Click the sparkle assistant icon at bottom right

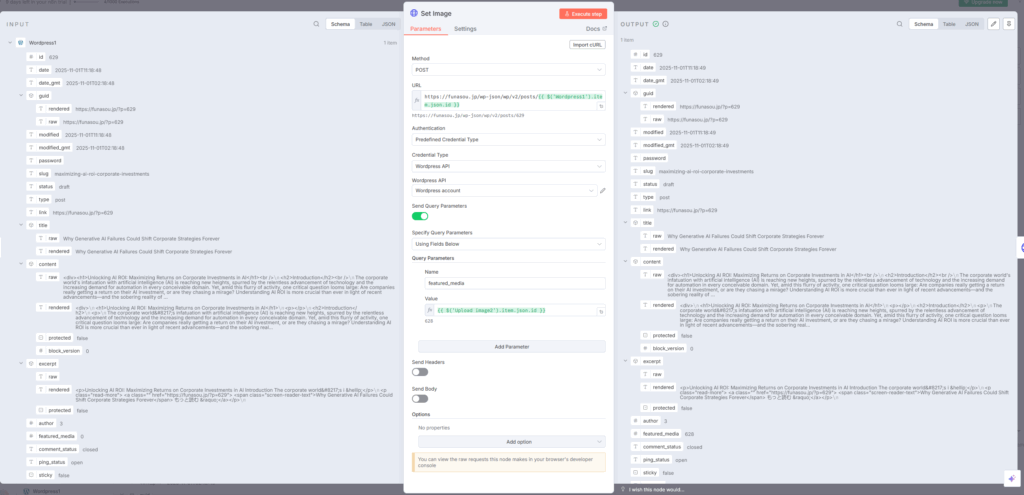pyautogui.click(x=1007, y=475)
